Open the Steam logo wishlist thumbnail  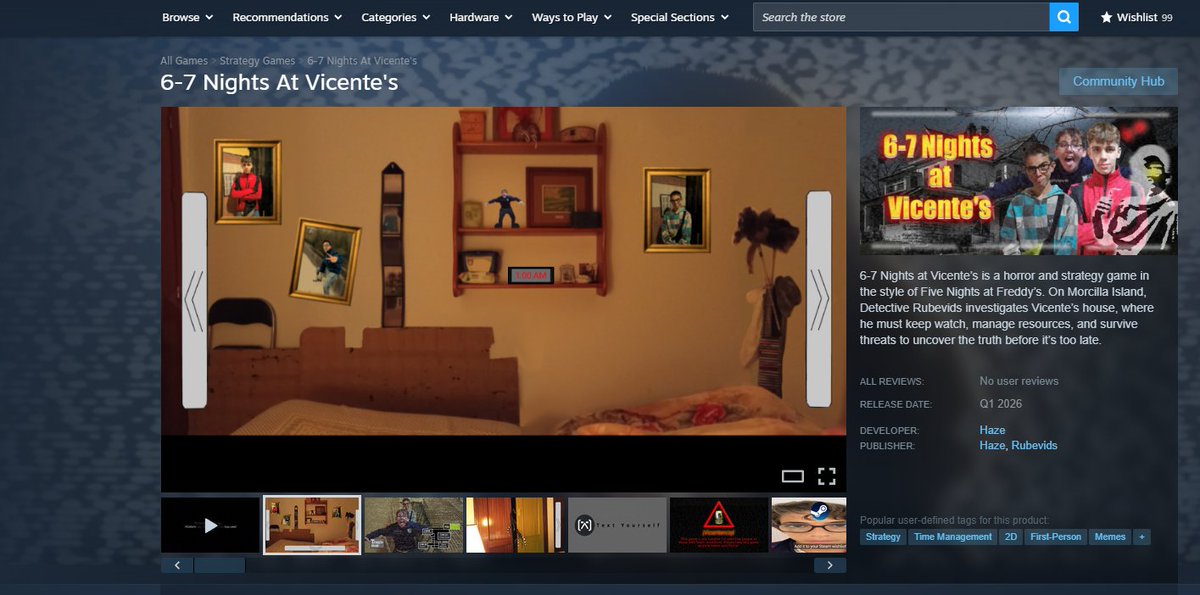(x=809, y=525)
